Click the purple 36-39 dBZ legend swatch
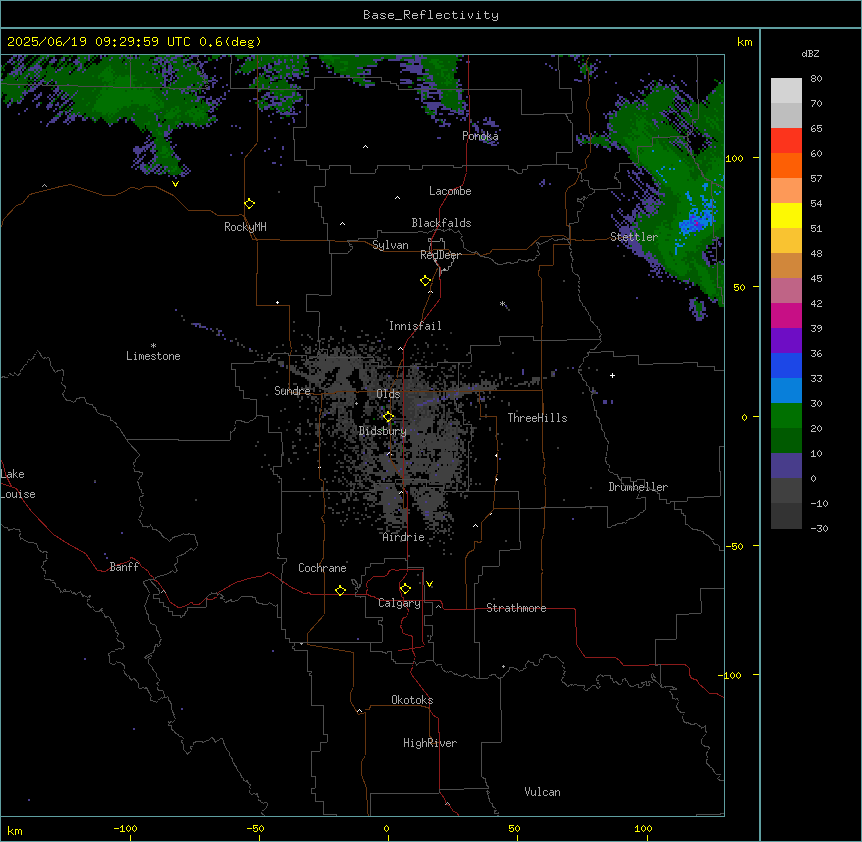This screenshot has height=842, width=862. 786,341
